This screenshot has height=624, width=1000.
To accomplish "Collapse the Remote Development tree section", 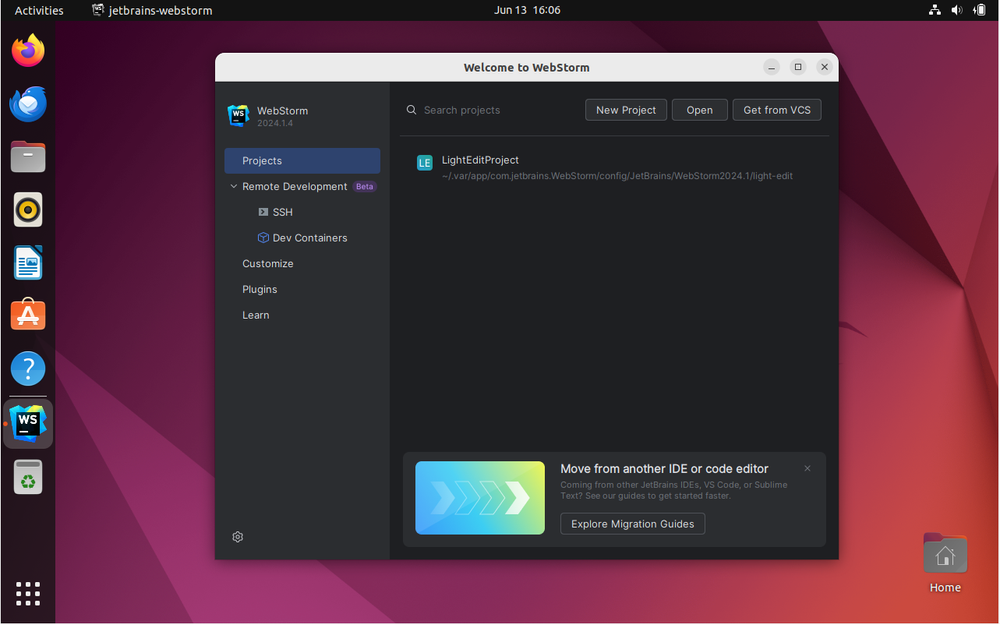I will tap(234, 187).
